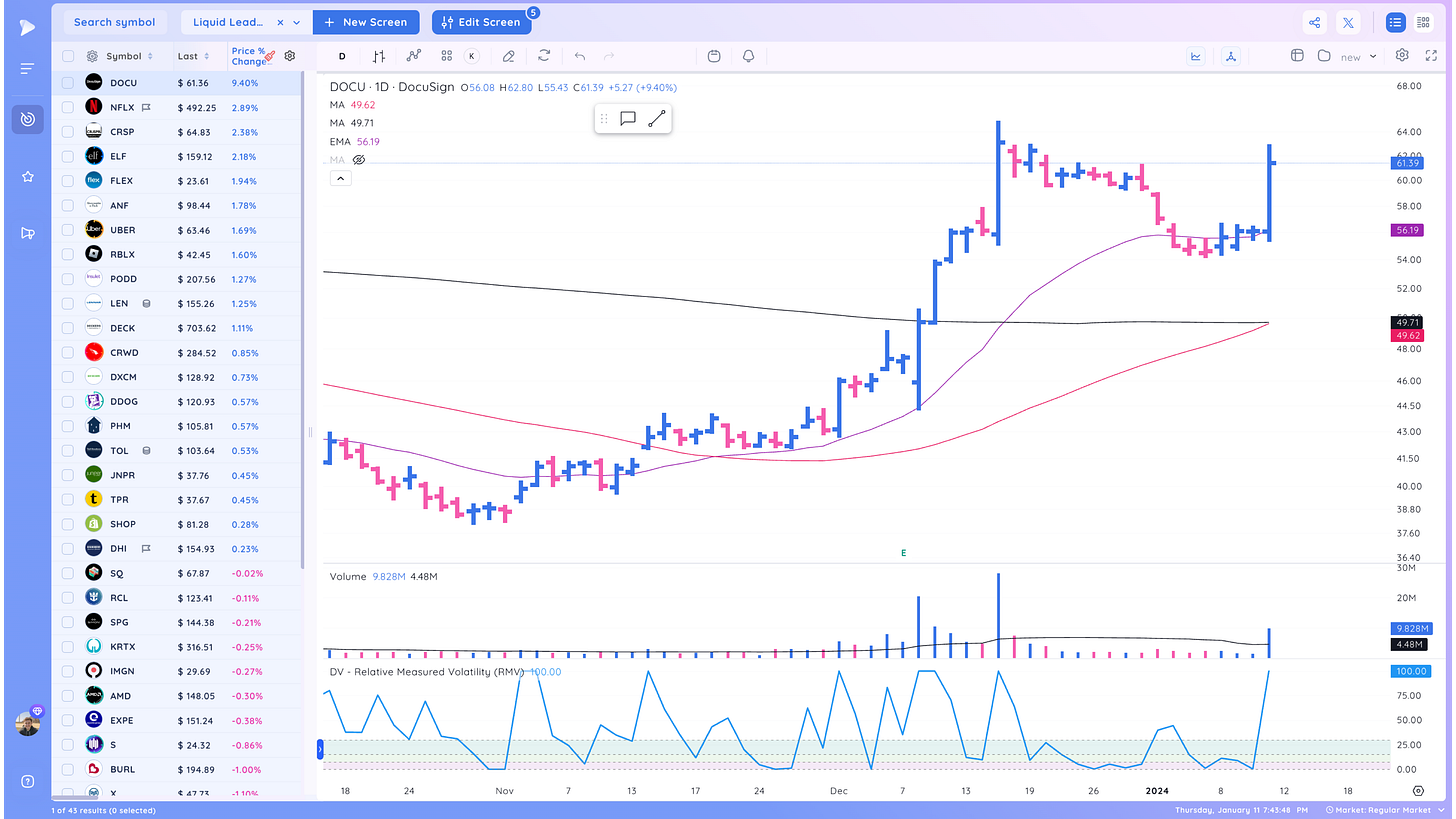Viewport: 1456px width, 819px height.
Task: Create a New Screen
Action: point(366,22)
